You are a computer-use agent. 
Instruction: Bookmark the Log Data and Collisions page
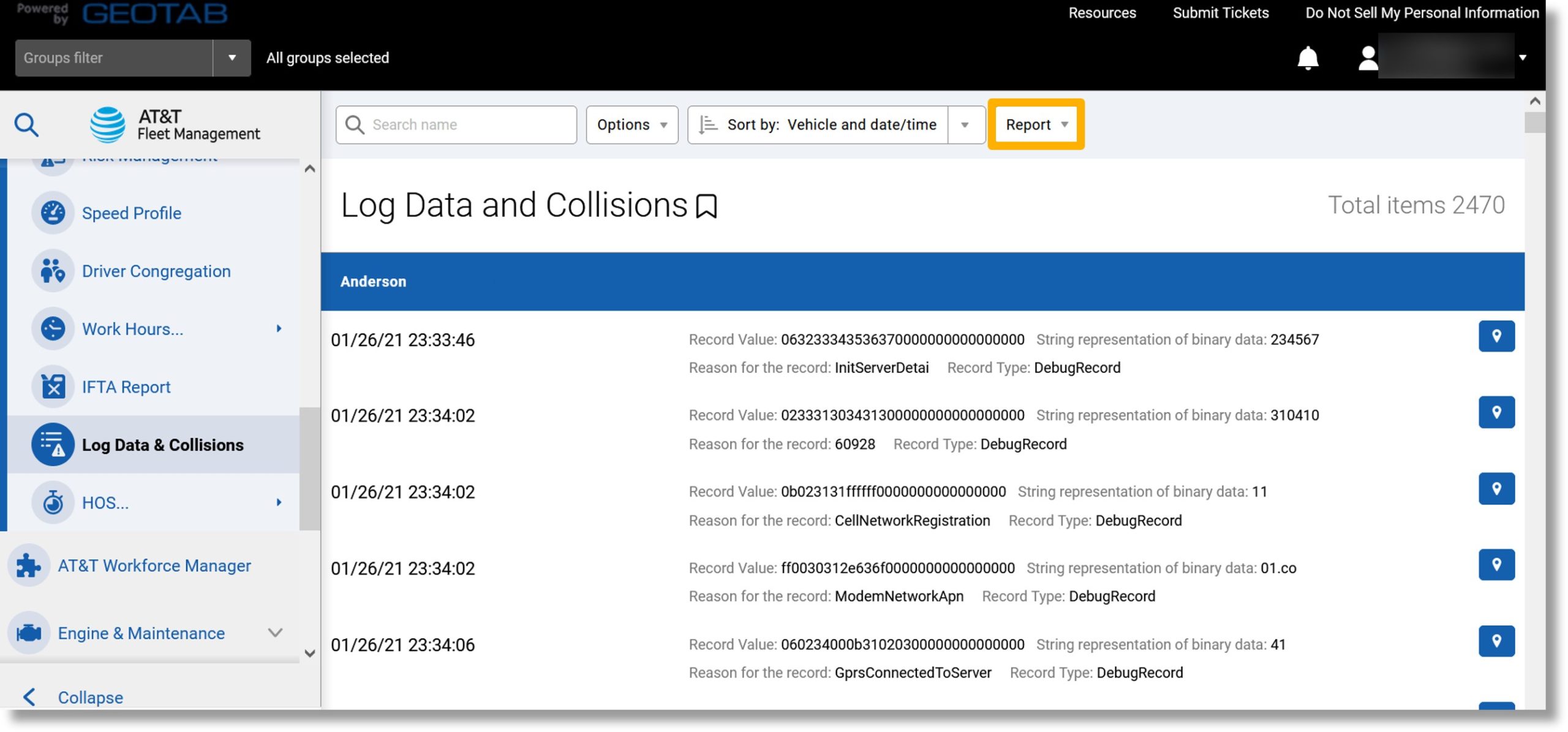(x=706, y=206)
